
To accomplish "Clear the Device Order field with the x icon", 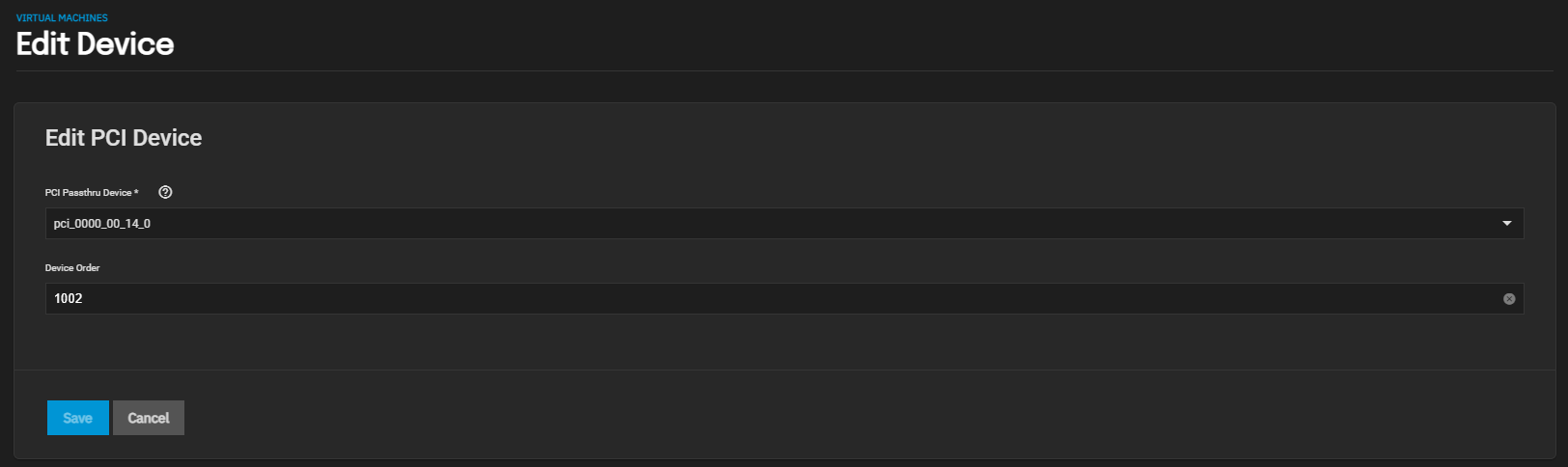I will [x=1509, y=299].
